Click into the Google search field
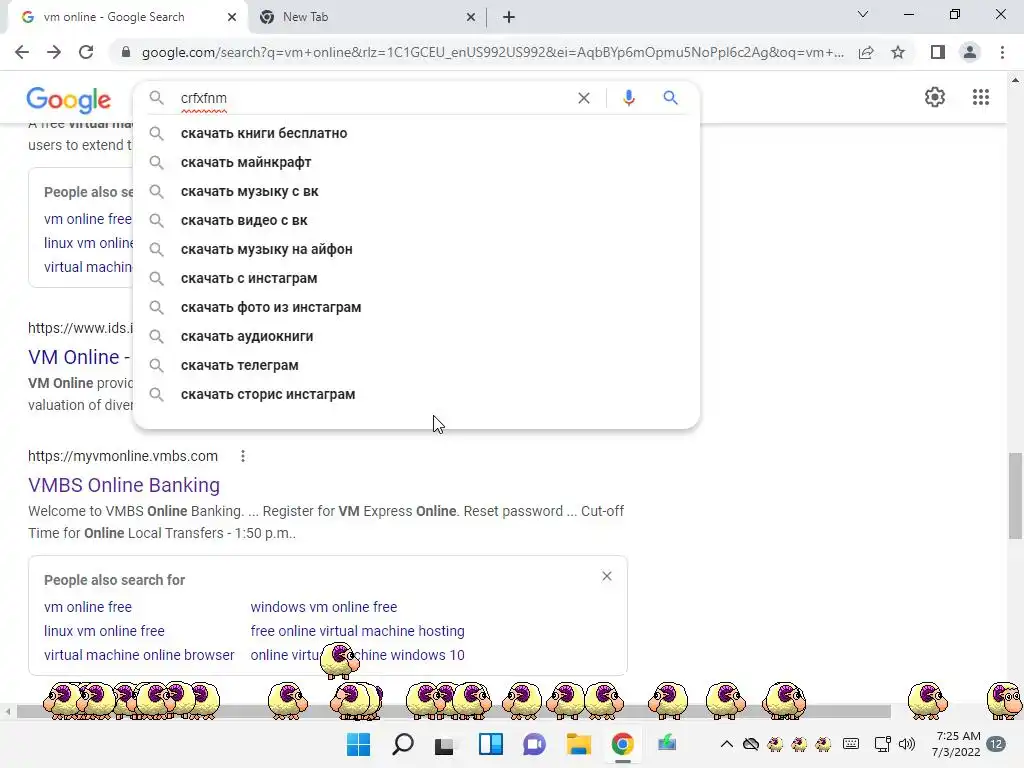Screen dimensions: 1024x768 pos(372,98)
